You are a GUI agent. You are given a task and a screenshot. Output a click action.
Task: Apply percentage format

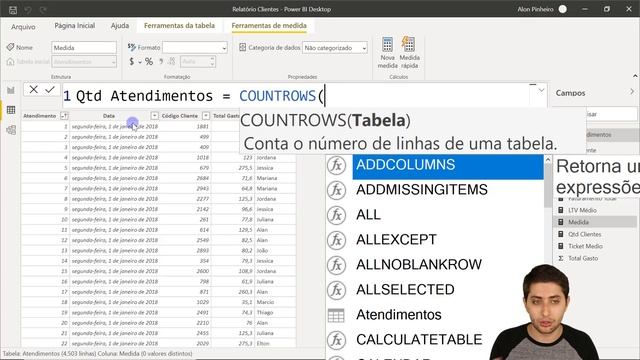149,62
